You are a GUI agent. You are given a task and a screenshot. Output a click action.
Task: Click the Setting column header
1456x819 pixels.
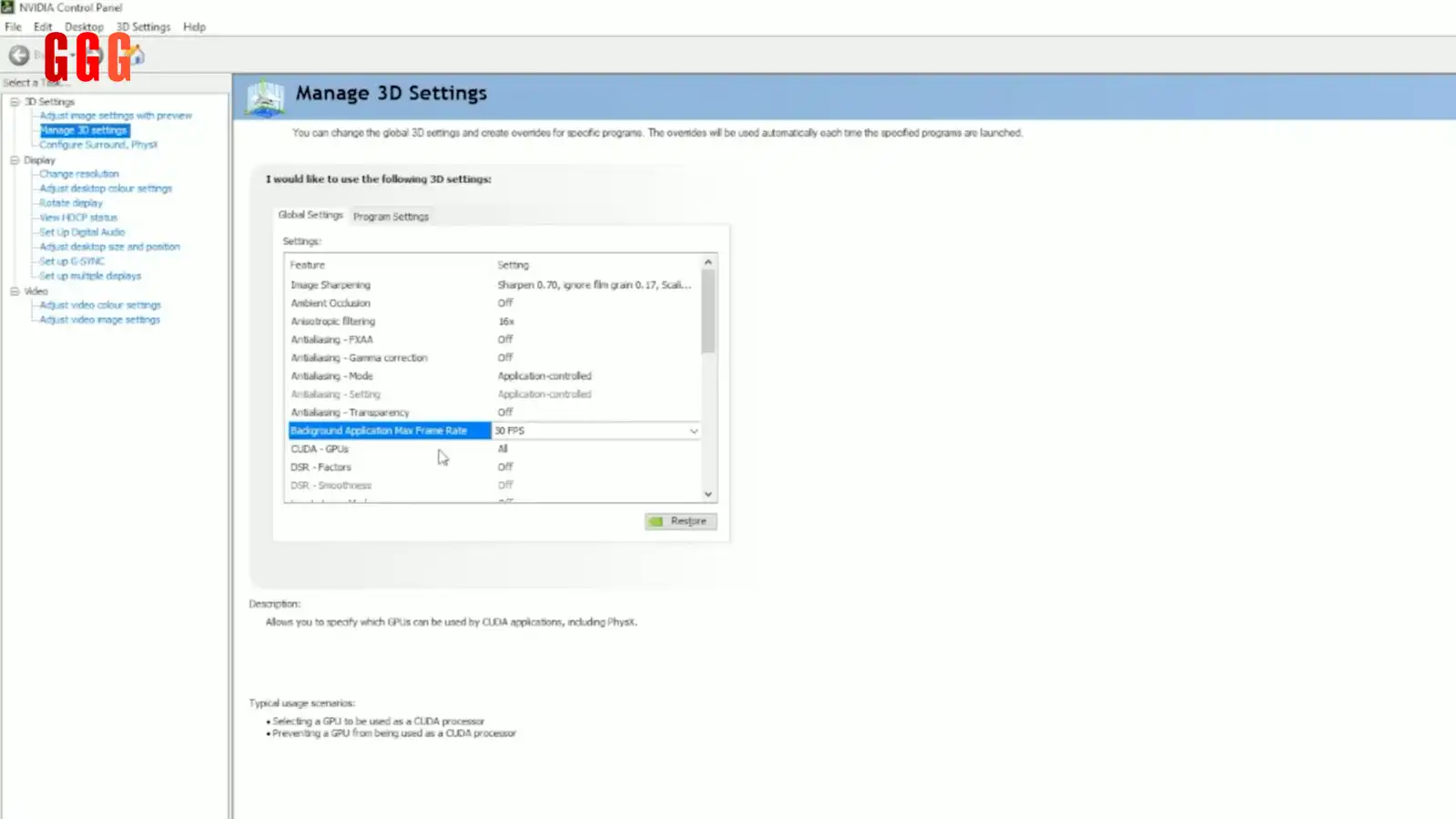pyautogui.click(x=513, y=265)
